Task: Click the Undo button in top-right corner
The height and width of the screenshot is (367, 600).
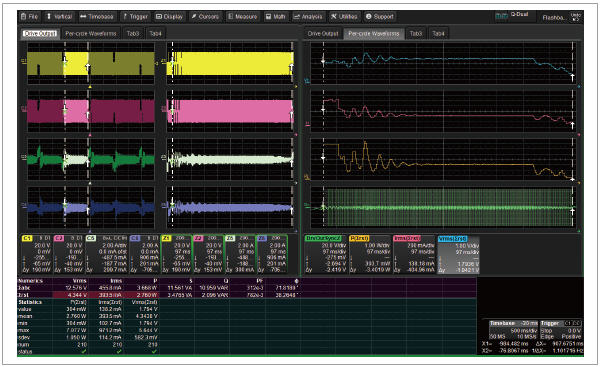Action: [x=576, y=17]
